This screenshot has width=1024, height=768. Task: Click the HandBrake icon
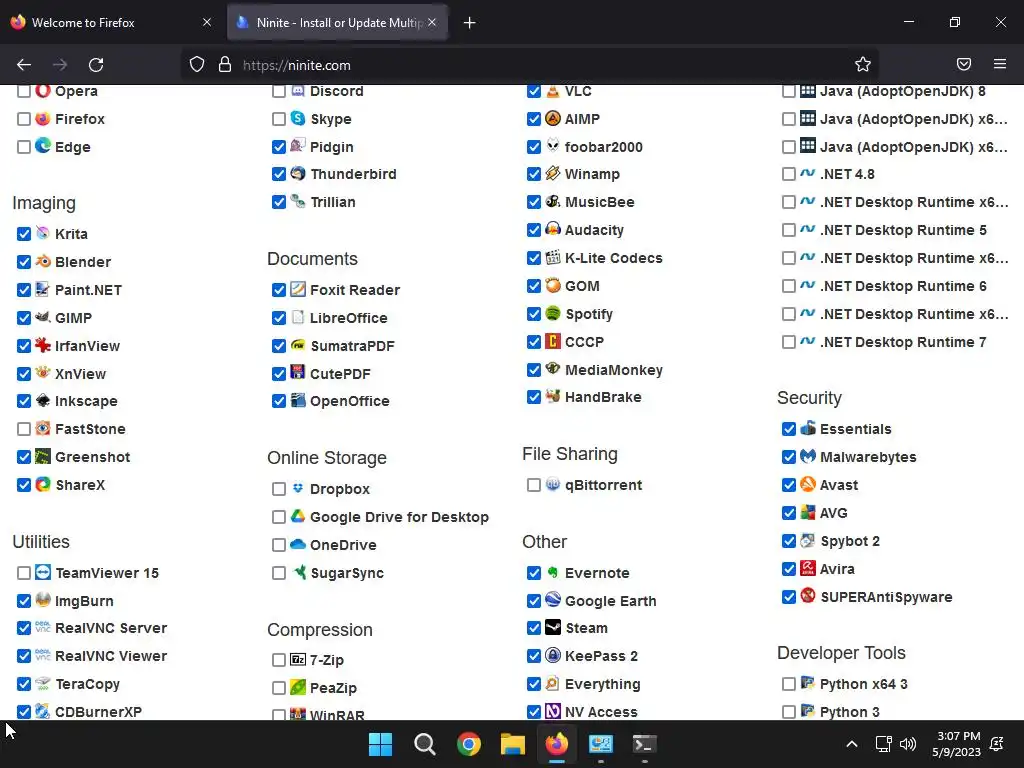pyautogui.click(x=553, y=396)
